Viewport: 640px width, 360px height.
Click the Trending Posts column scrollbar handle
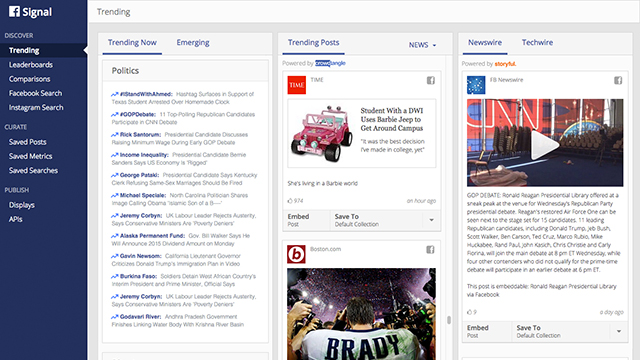(449, 320)
